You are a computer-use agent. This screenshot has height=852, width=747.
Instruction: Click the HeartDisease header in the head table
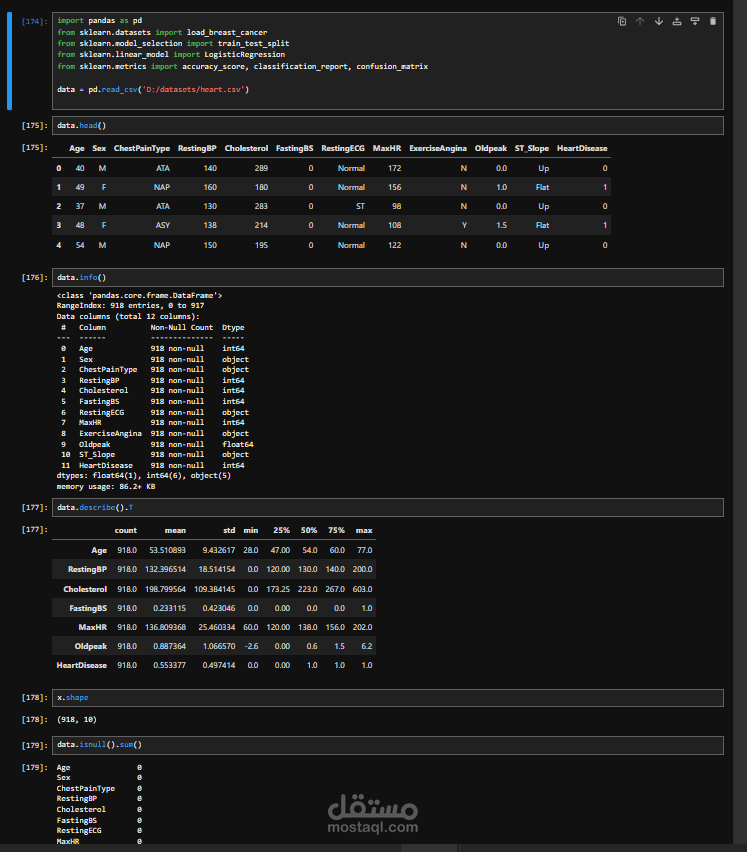pyautogui.click(x=582, y=148)
